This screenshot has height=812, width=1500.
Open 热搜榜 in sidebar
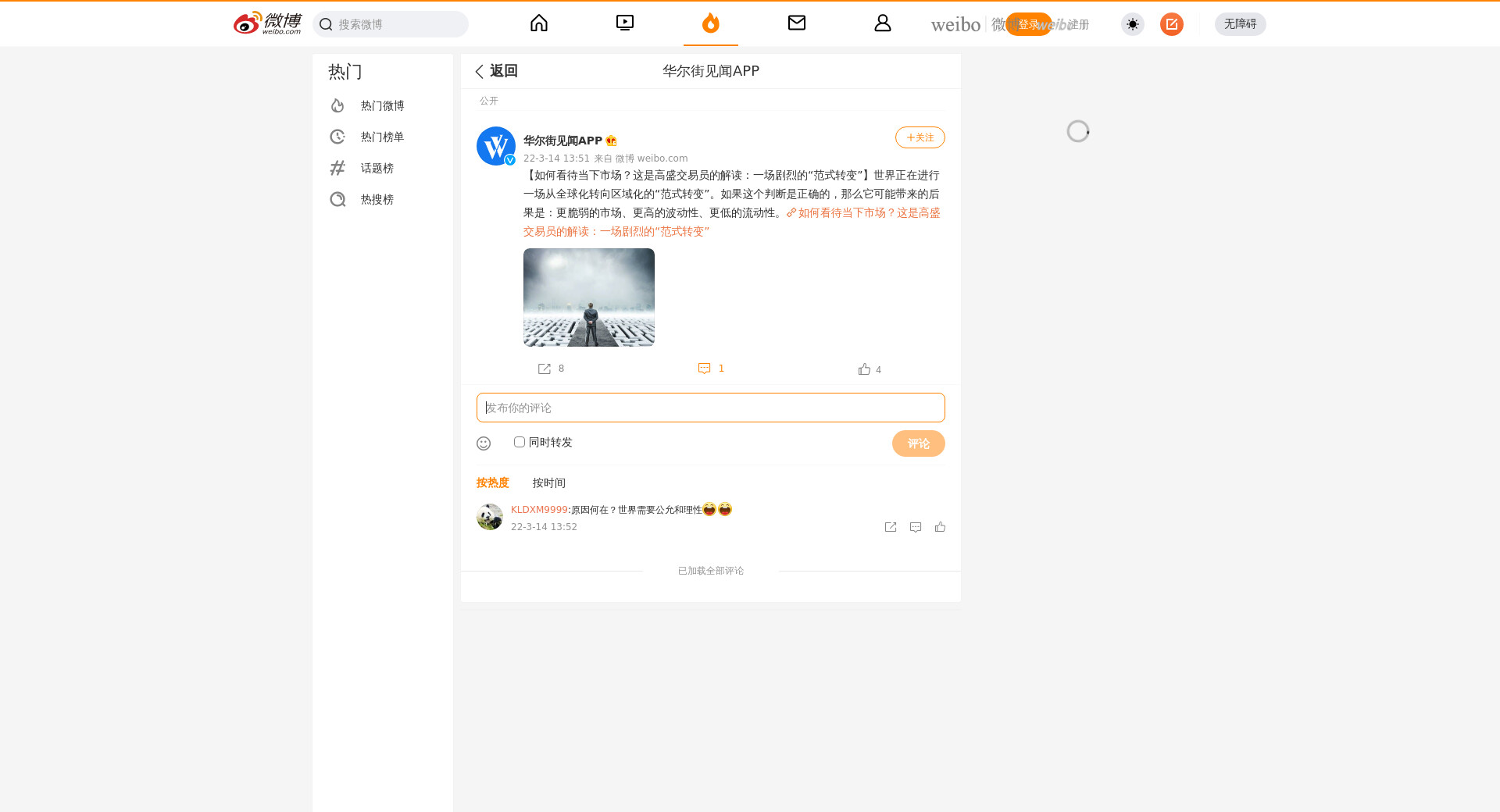377,200
